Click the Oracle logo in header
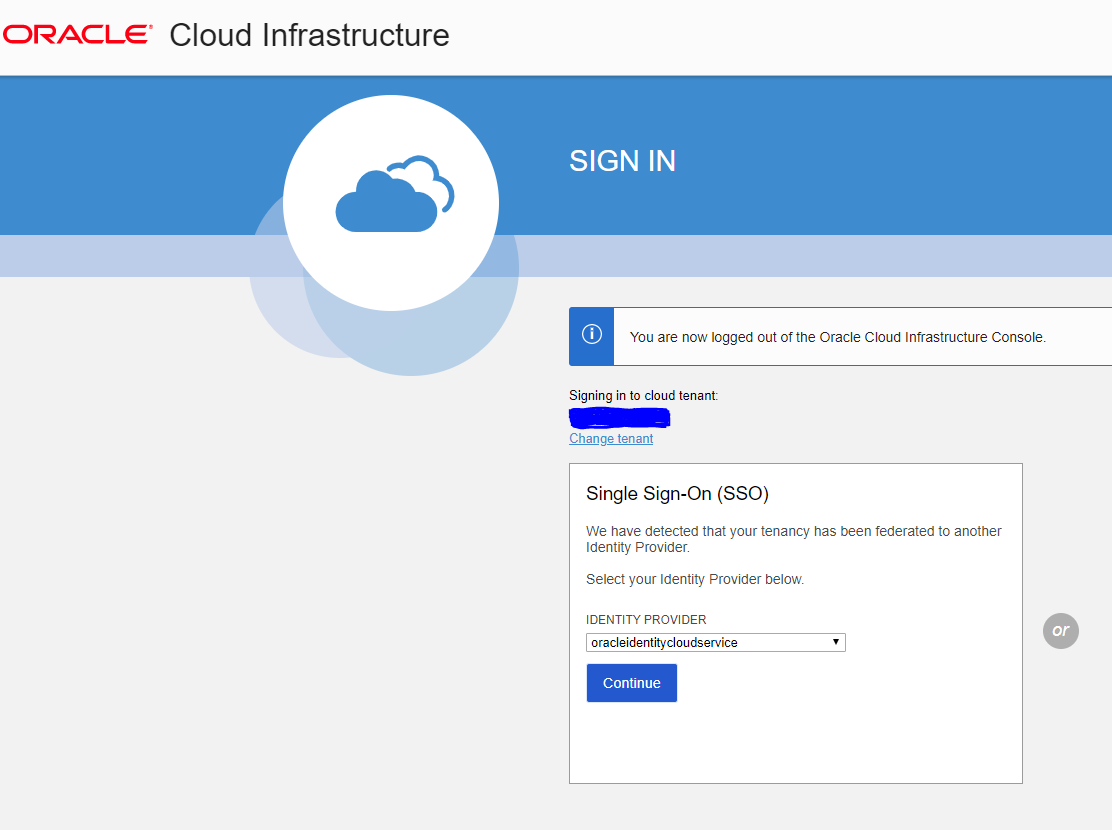The width and height of the screenshot is (1112, 830). click(x=77, y=35)
